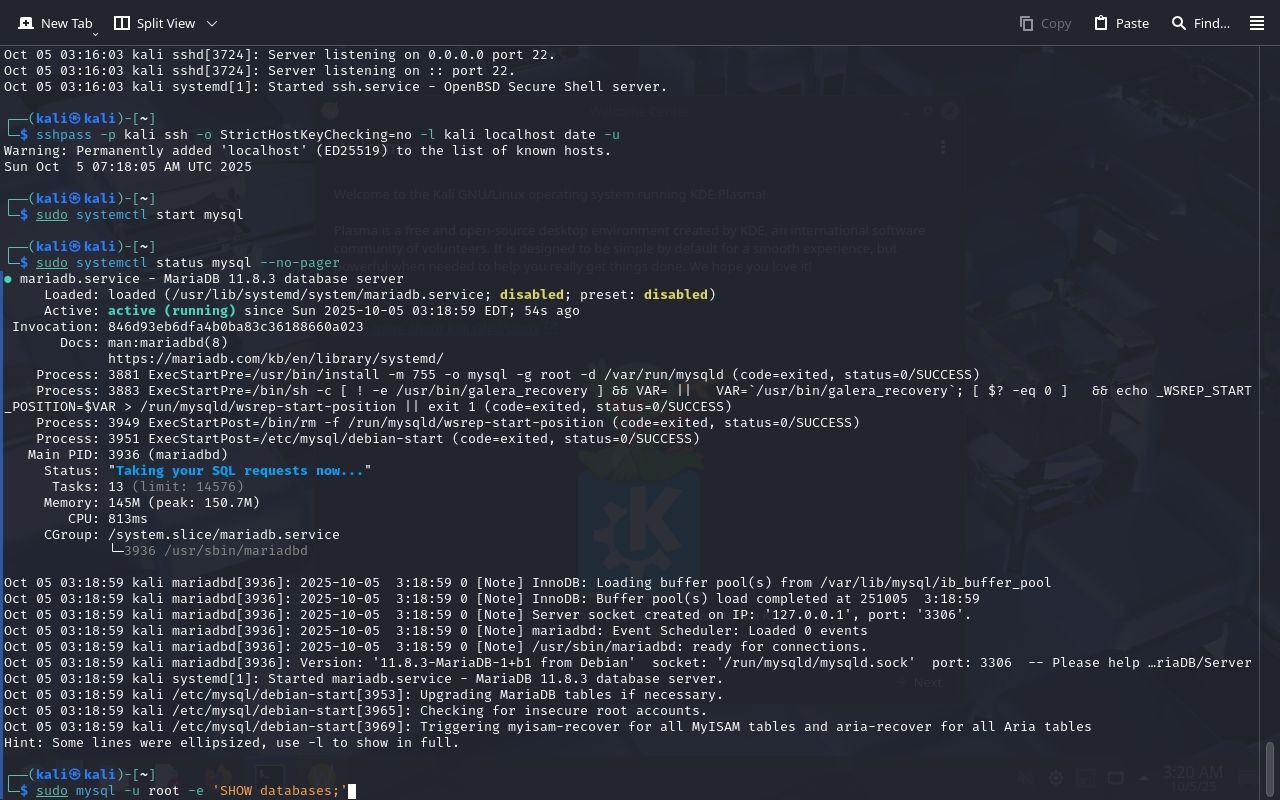
Task: Click the terminal scrollbar handle
Action: (1270, 768)
